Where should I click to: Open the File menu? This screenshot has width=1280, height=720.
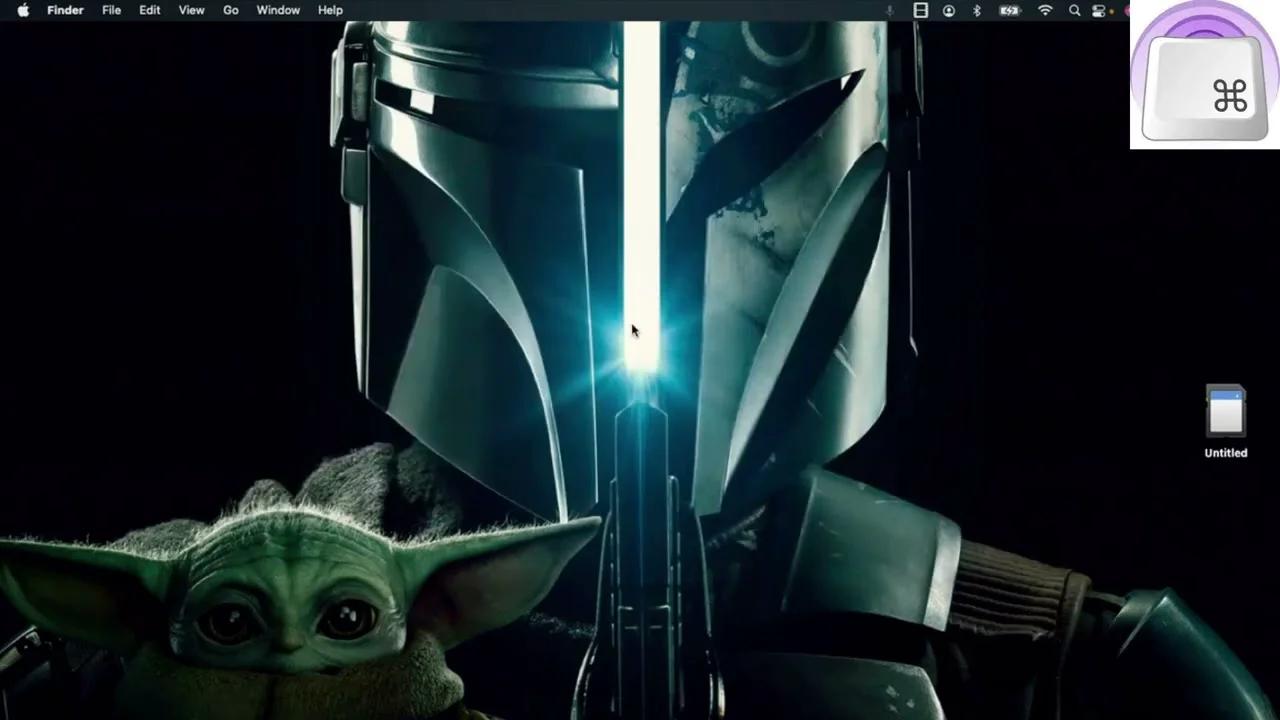[111, 10]
